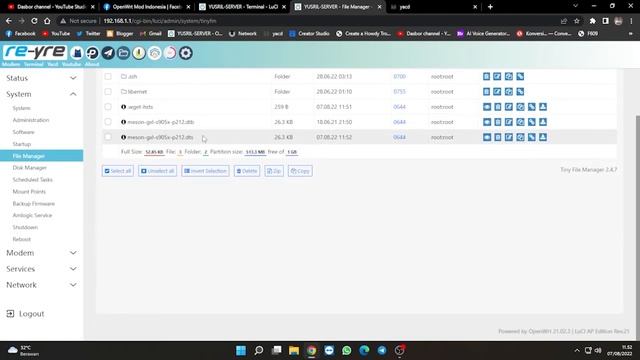This screenshot has height=360, width=640.
Task: Open Backup Firmware page
Action: coord(33,203)
